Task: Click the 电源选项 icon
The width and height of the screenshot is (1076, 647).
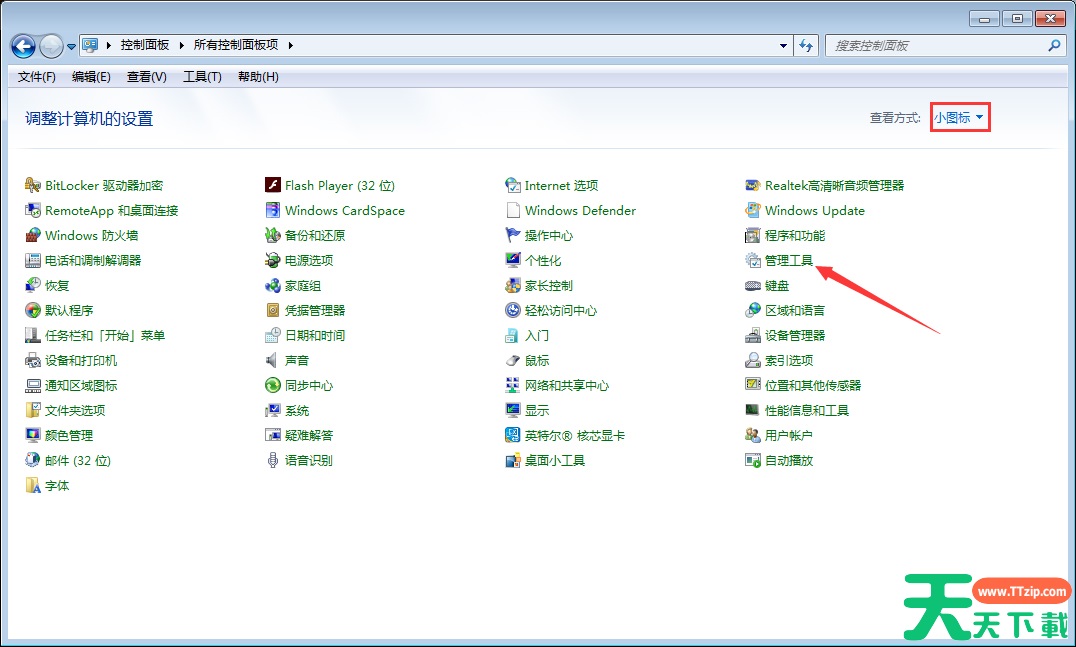Action: point(273,260)
